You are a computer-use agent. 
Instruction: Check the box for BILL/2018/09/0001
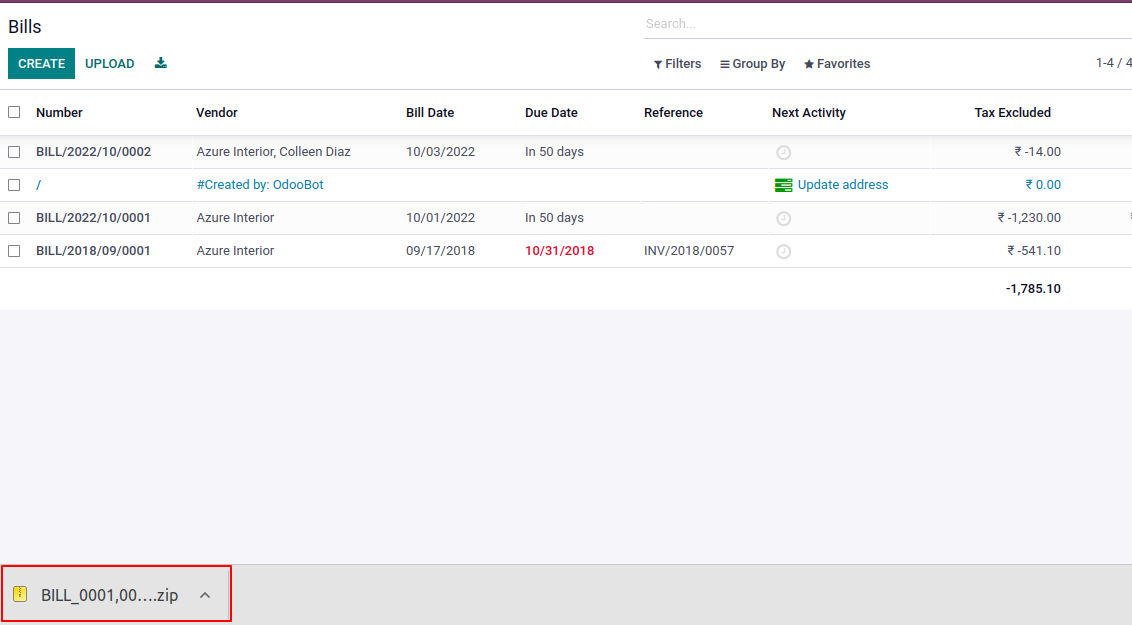point(14,250)
